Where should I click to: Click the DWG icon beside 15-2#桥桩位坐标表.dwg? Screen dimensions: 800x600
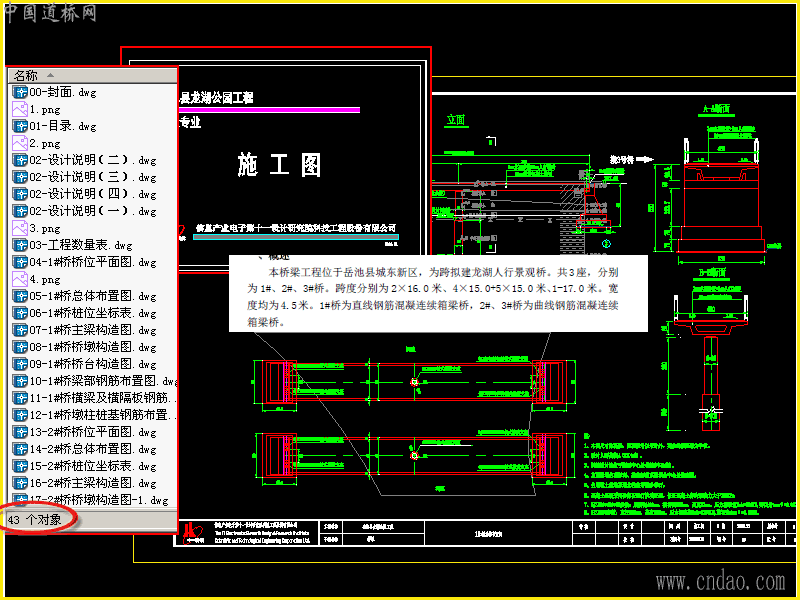tap(20, 466)
